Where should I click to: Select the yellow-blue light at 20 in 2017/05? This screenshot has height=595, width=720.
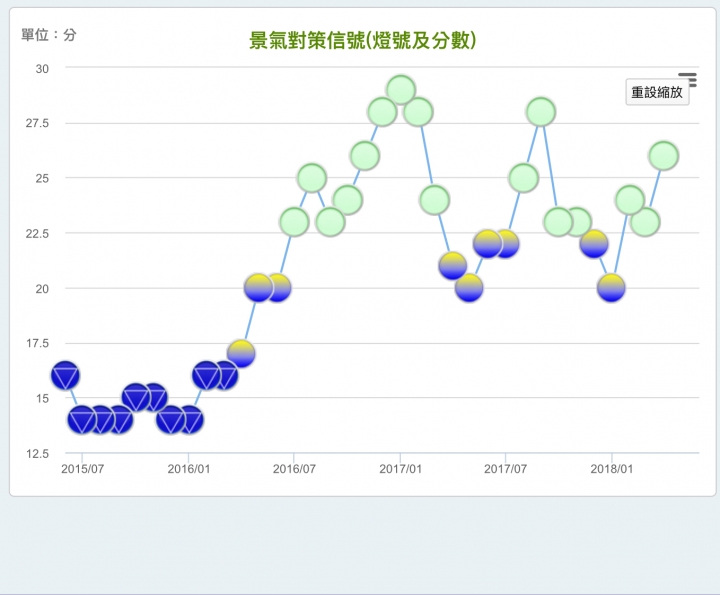[469, 288]
